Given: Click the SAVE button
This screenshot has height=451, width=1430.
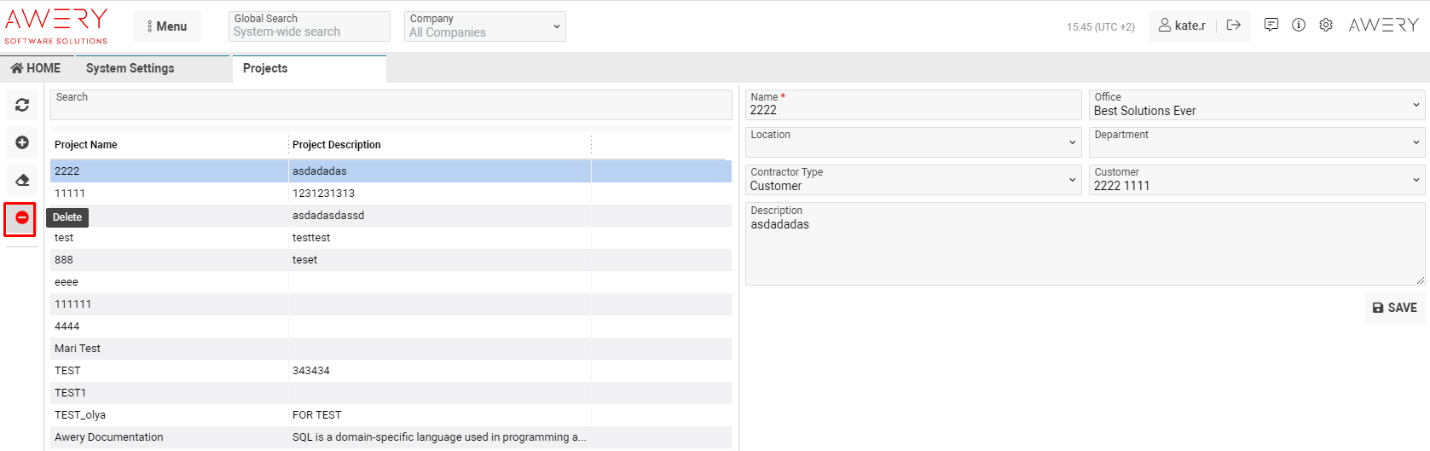Looking at the screenshot, I should (1394, 308).
